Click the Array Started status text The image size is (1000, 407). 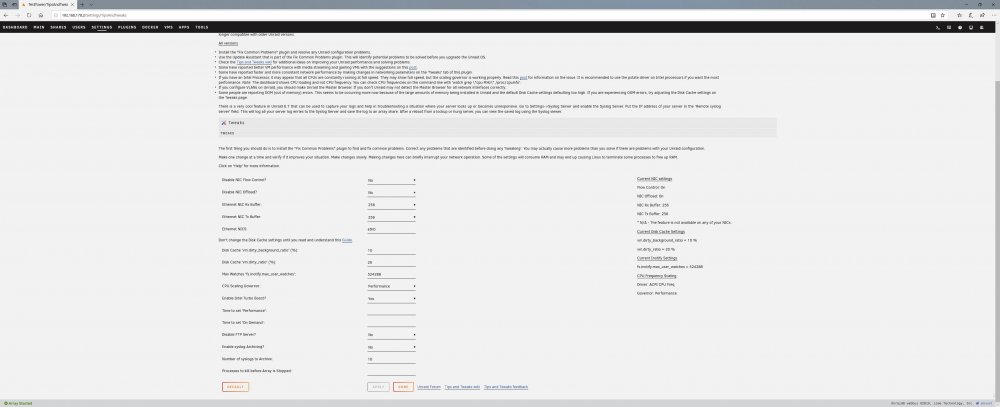[x=18, y=403]
